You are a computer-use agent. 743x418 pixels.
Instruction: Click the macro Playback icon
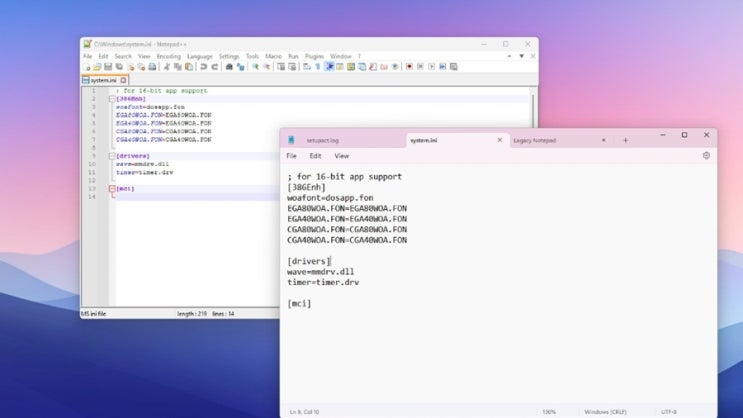[x=431, y=67]
